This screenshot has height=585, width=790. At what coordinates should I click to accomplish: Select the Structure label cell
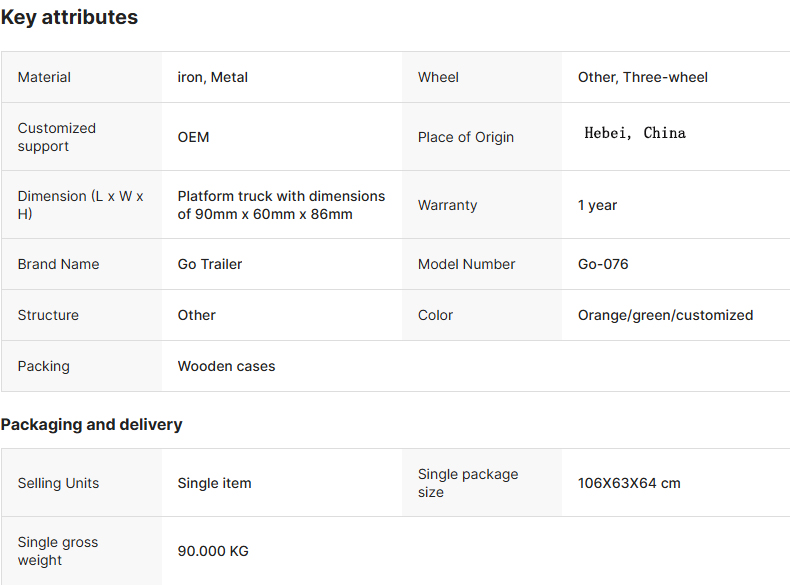point(82,315)
